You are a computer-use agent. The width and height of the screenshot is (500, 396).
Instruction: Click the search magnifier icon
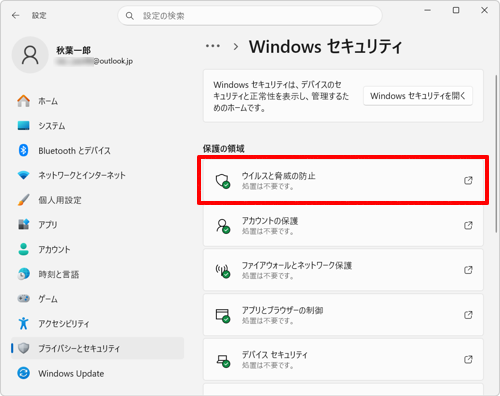130,16
